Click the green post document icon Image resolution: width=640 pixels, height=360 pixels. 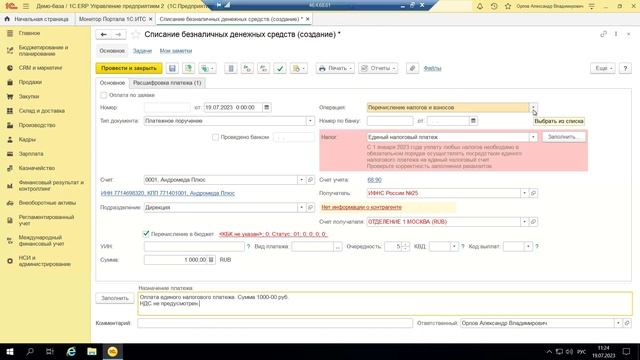click(188, 68)
